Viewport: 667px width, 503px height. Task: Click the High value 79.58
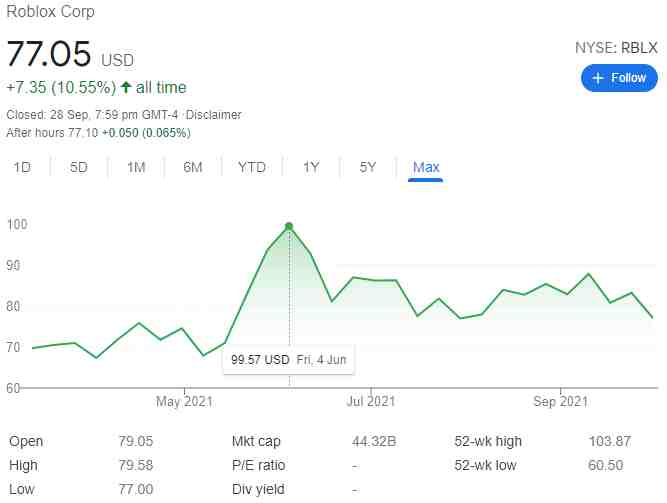[136, 465]
